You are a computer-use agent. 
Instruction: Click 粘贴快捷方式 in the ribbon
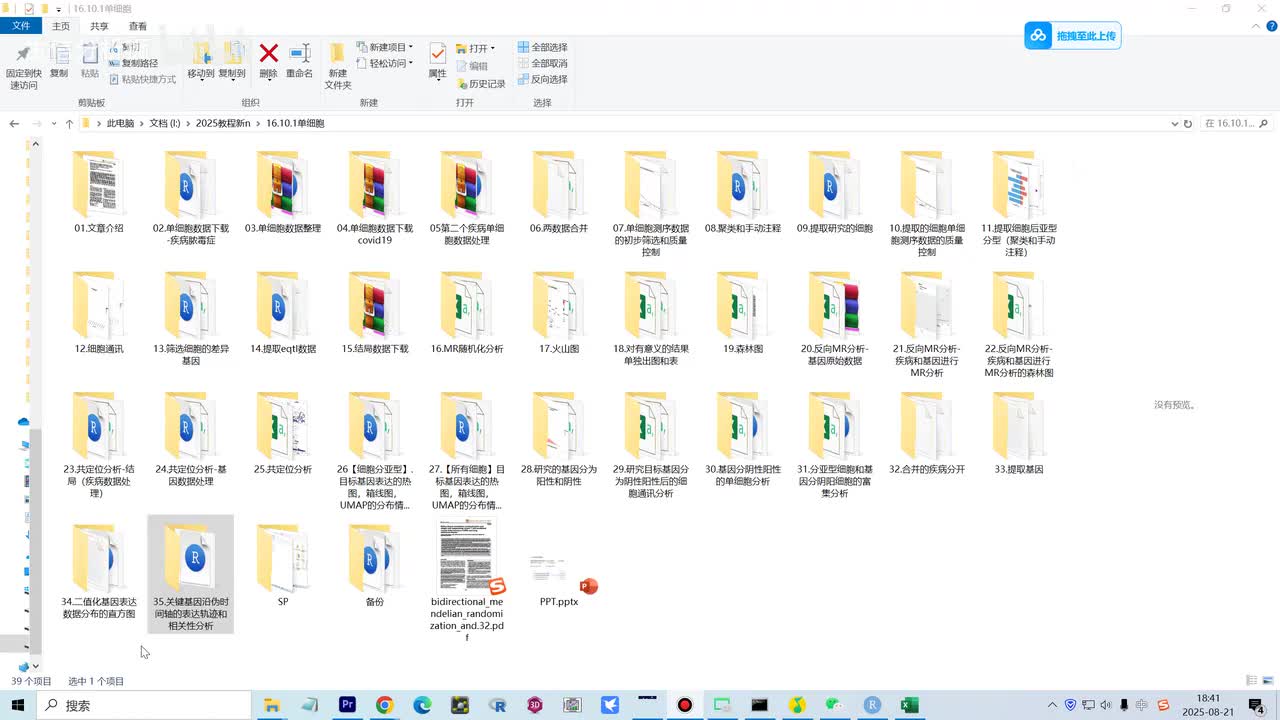[142, 79]
